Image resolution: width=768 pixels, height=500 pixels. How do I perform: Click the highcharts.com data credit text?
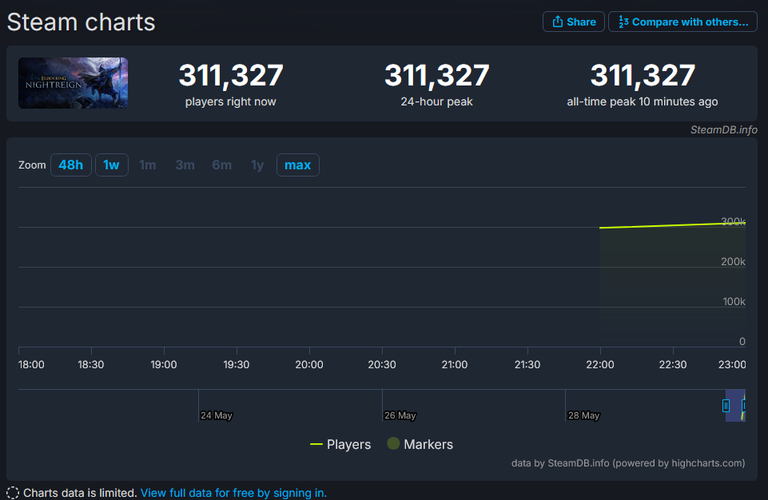[628, 463]
